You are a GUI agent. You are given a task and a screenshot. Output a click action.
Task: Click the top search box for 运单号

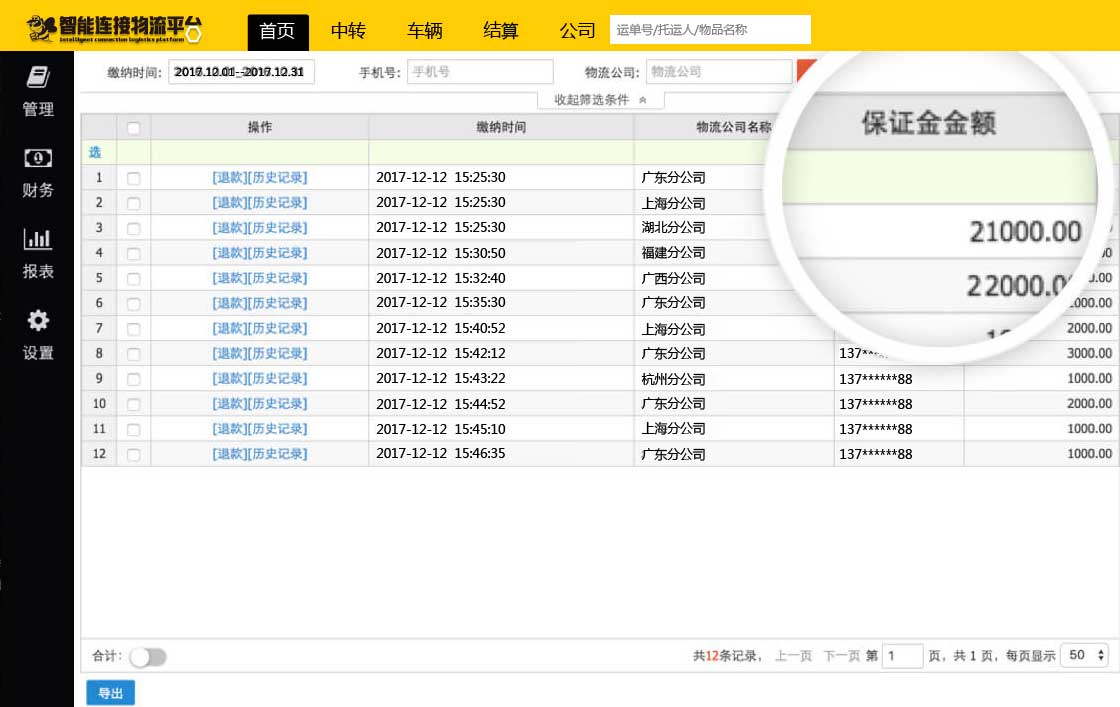(710, 30)
